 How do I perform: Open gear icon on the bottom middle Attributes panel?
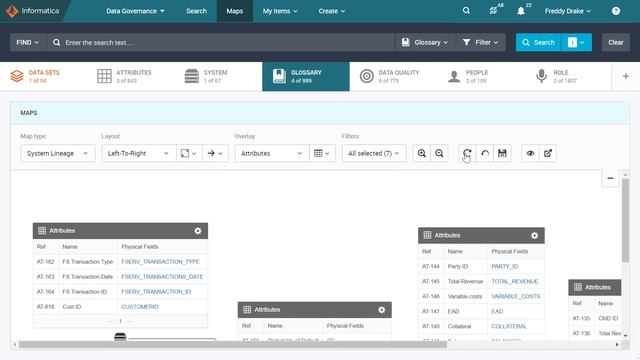pos(381,310)
